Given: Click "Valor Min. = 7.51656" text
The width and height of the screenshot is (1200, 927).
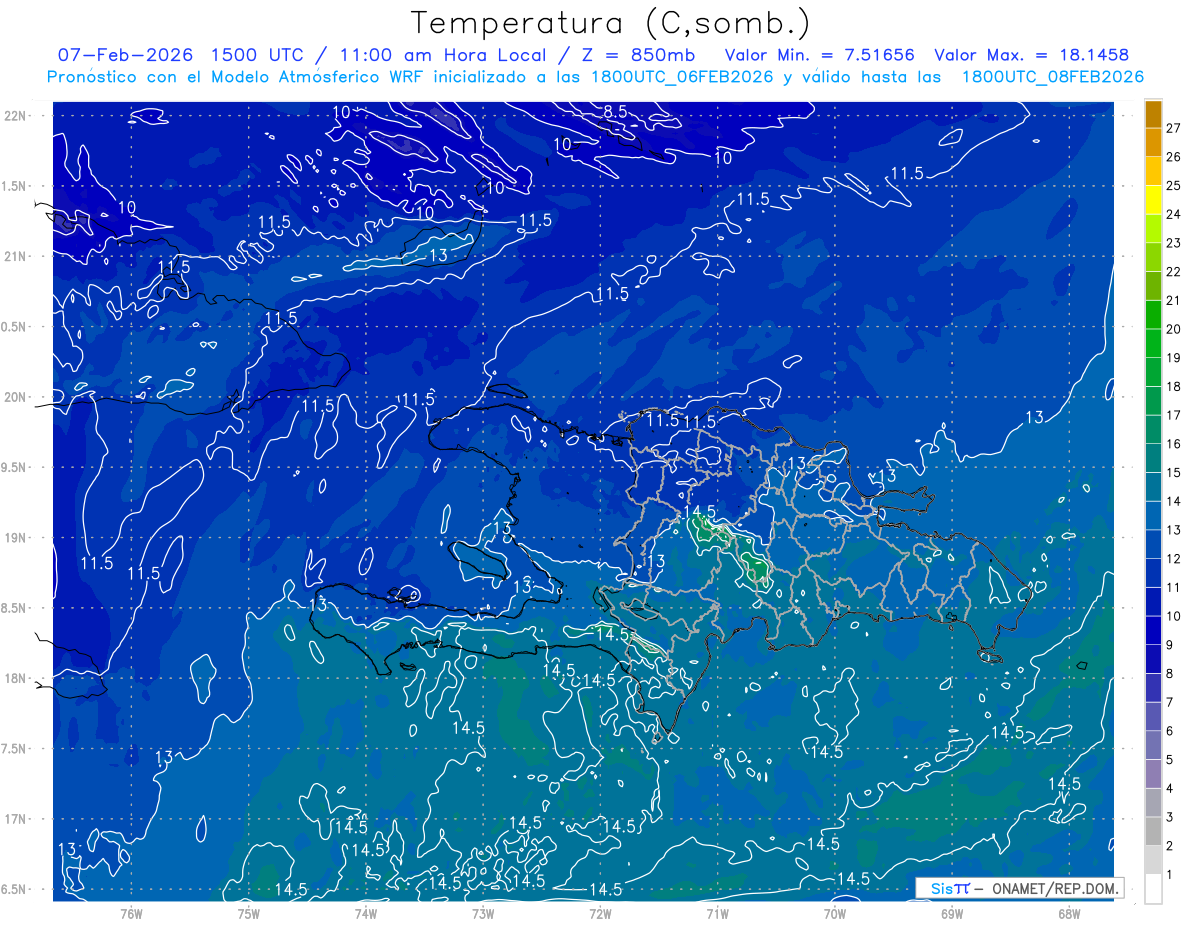Looking at the screenshot, I should click(x=819, y=55).
